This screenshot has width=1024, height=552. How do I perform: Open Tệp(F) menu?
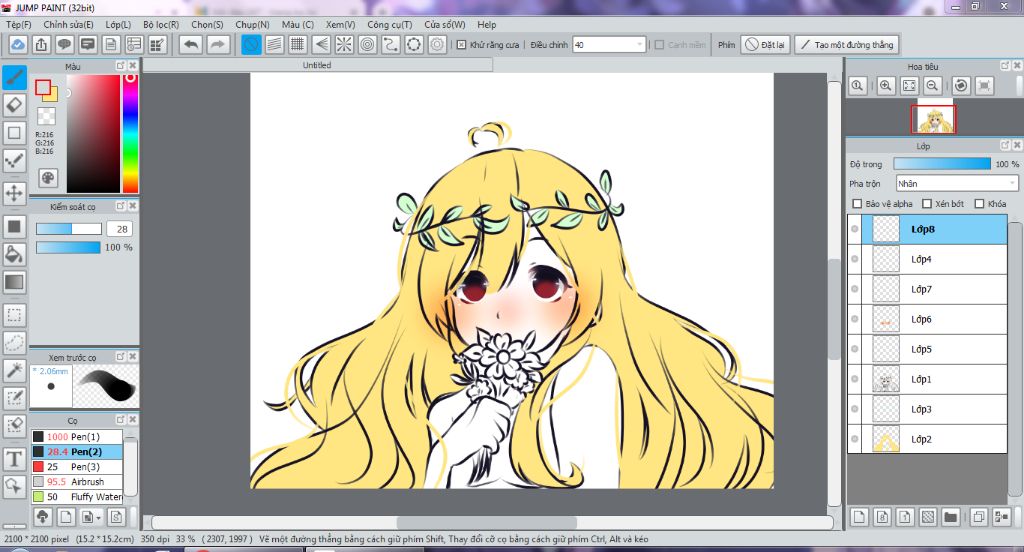pyautogui.click(x=18, y=24)
